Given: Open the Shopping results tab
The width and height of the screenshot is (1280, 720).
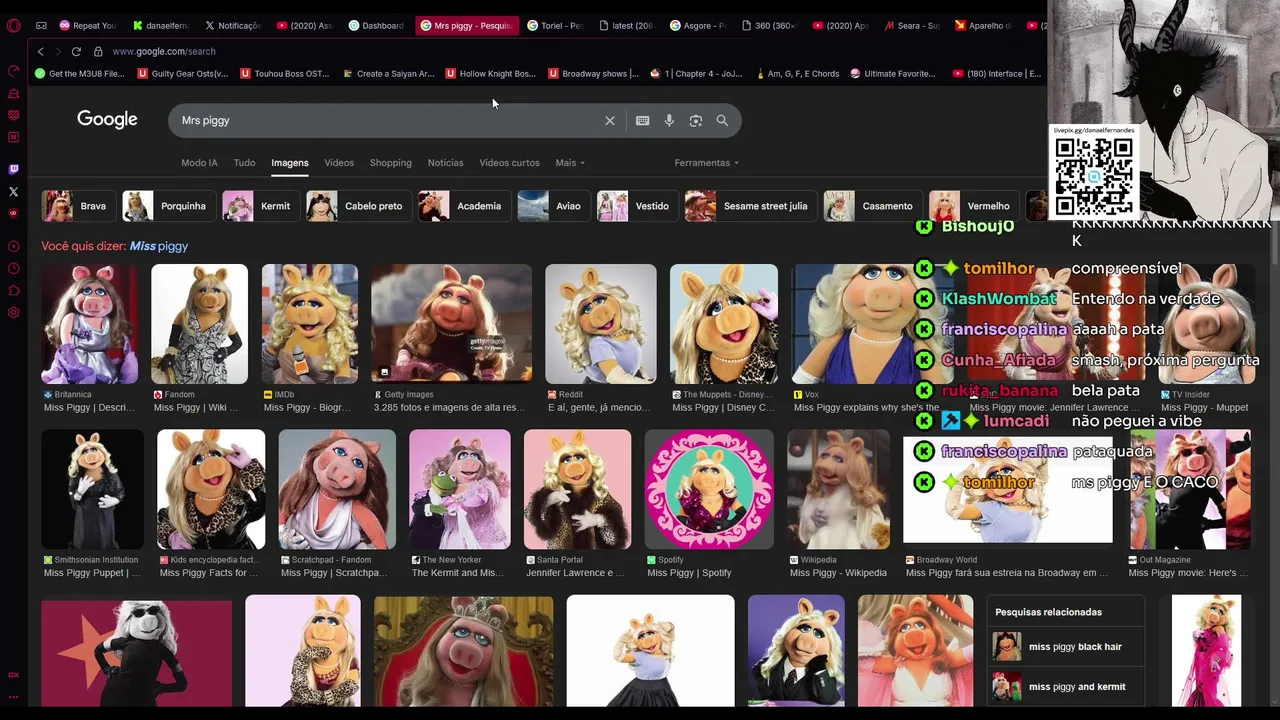Looking at the screenshot, I should [391, 163].
